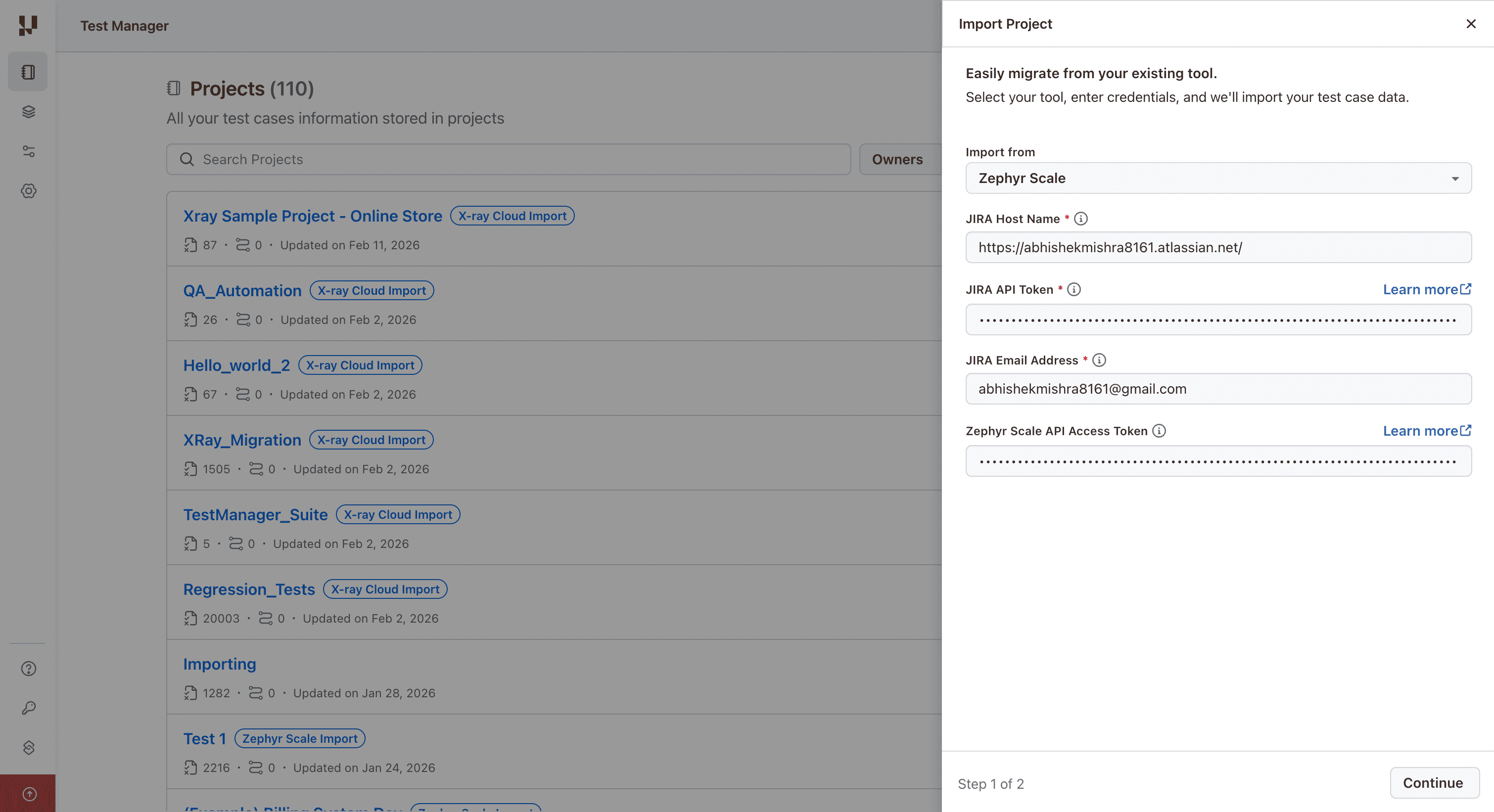Click Learn more link for JIRA API Token

(x=1426, y=289)
